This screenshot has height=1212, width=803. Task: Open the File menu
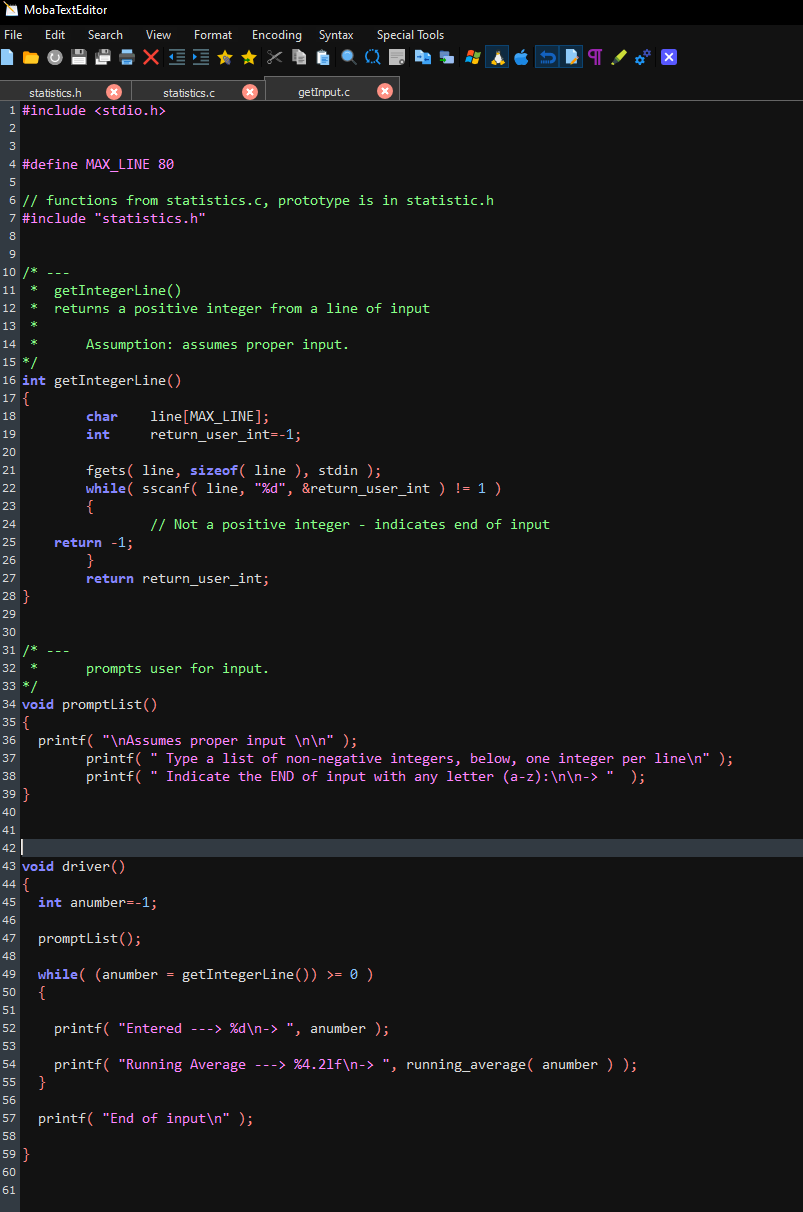point(13,35)
